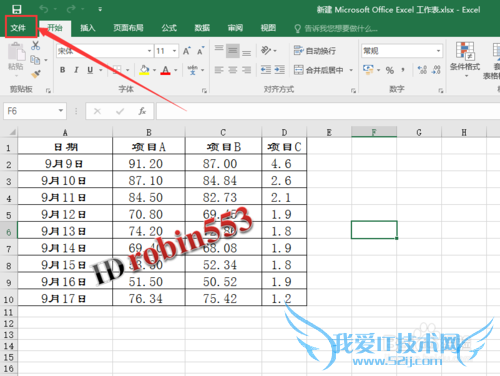500x376 pixels.
Task: Open the 公式 (Formulas) tab
Action: (169, 28)
